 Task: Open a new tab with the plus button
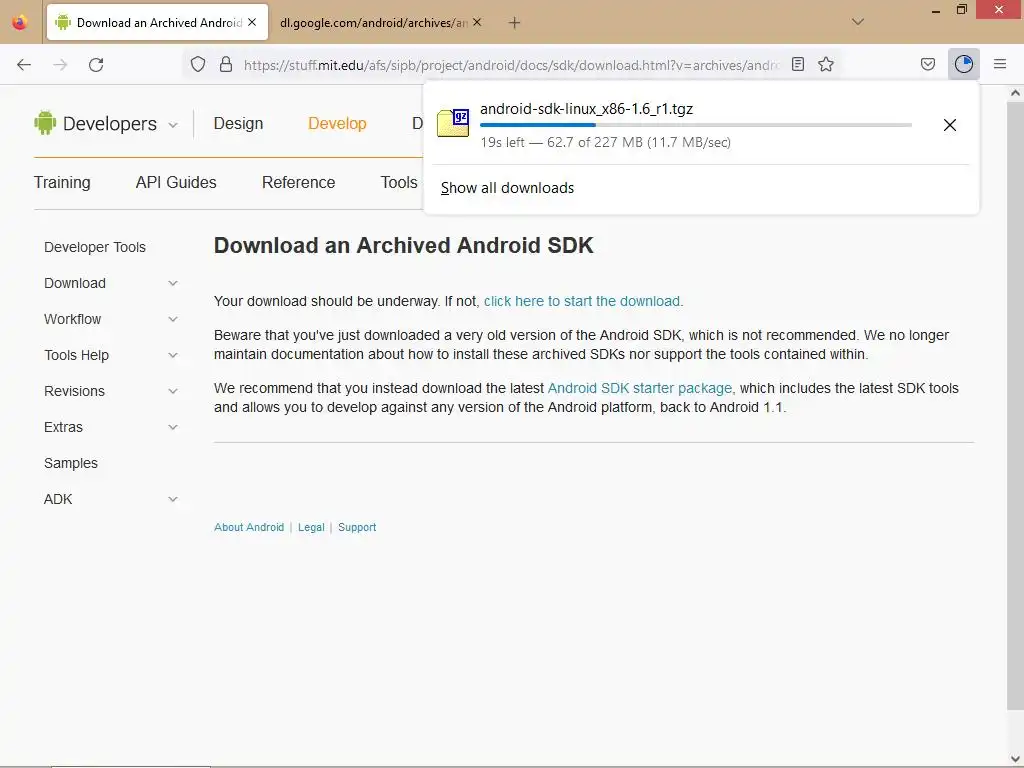(x=515, y=23)
